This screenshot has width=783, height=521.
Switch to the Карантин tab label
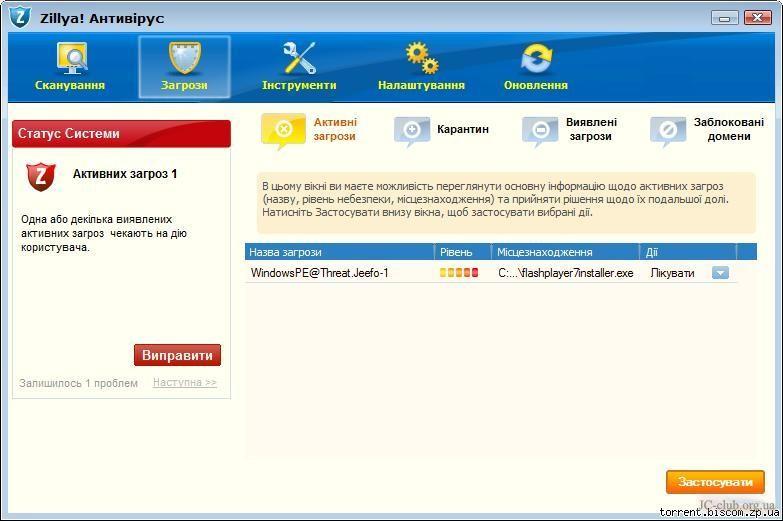463,129
